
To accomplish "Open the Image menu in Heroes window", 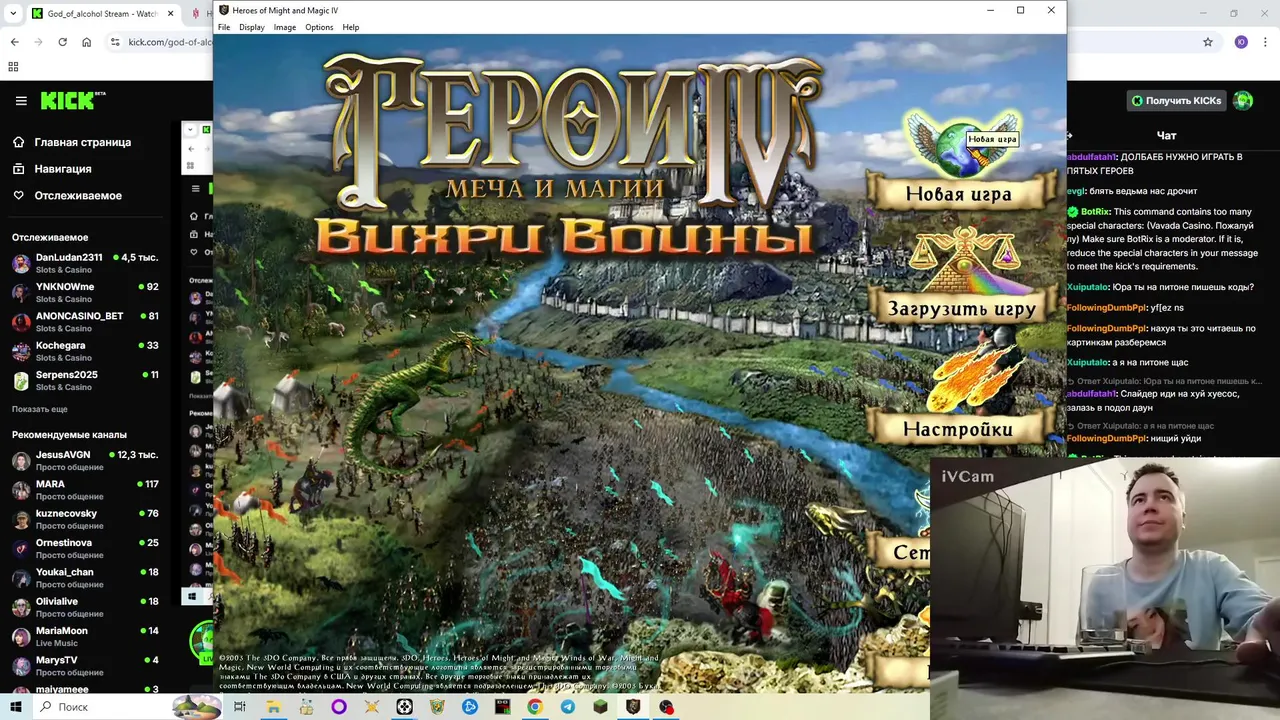I will (x=285, y=27).
